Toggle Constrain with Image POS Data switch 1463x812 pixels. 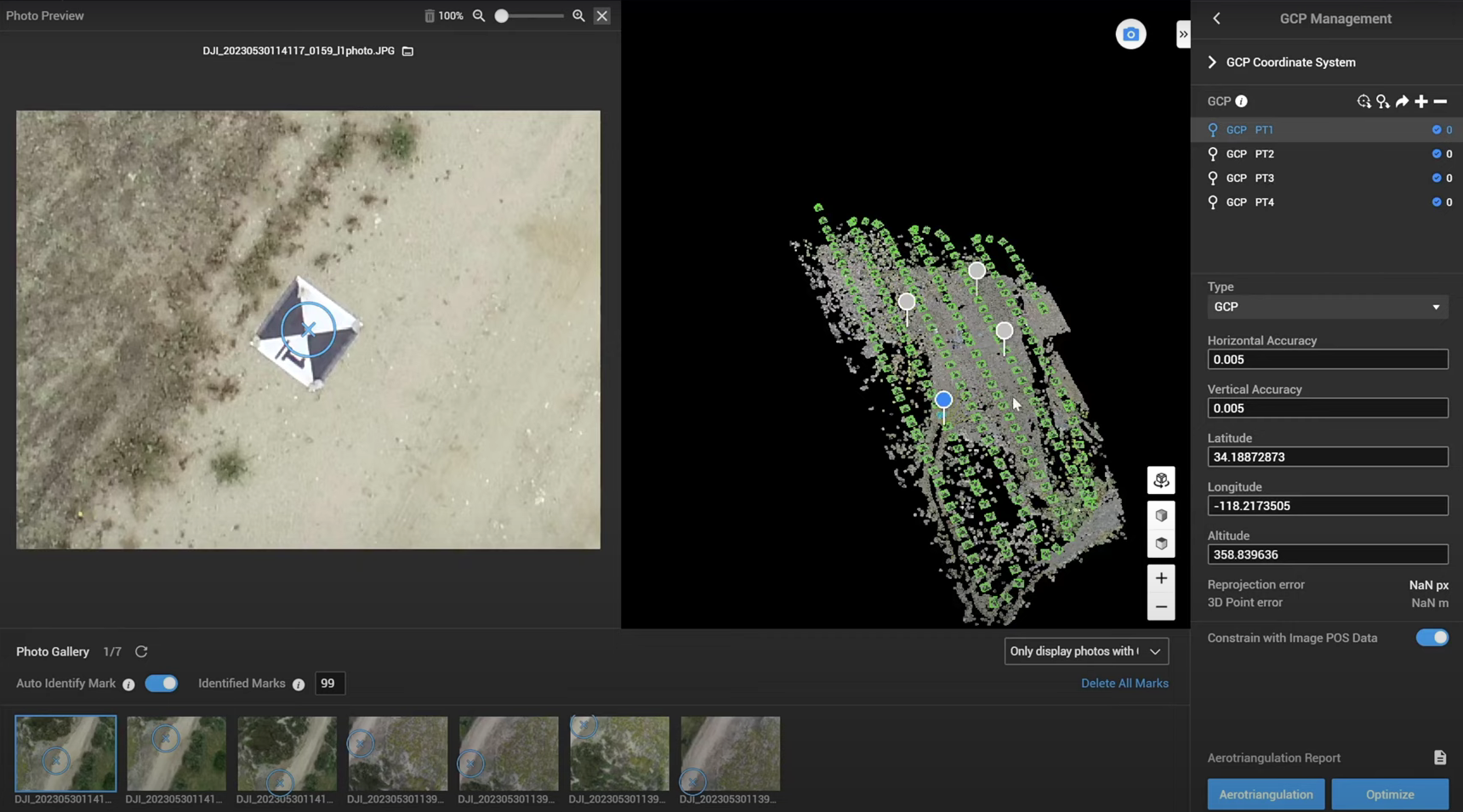pyautogui.click(x=1432, y=638)
